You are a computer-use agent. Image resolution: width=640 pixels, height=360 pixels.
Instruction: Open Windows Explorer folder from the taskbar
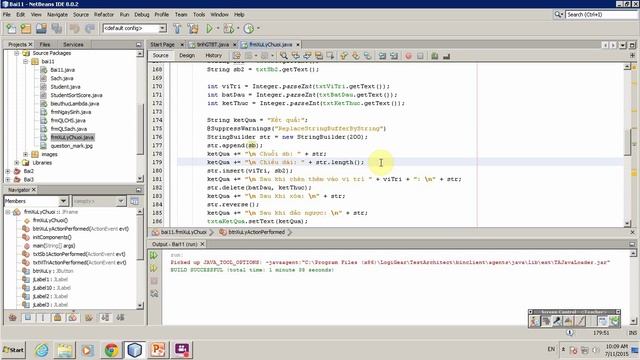tap(64, 350)
